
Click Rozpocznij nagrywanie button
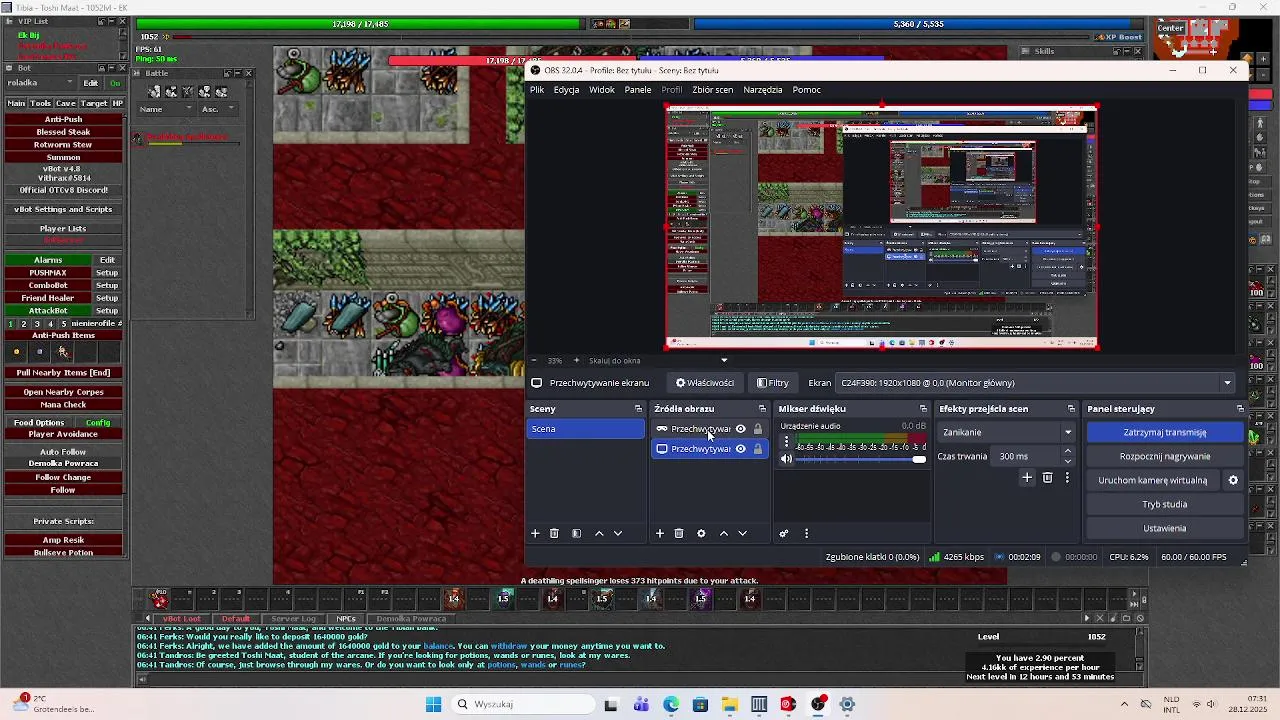click(1165, 456)
